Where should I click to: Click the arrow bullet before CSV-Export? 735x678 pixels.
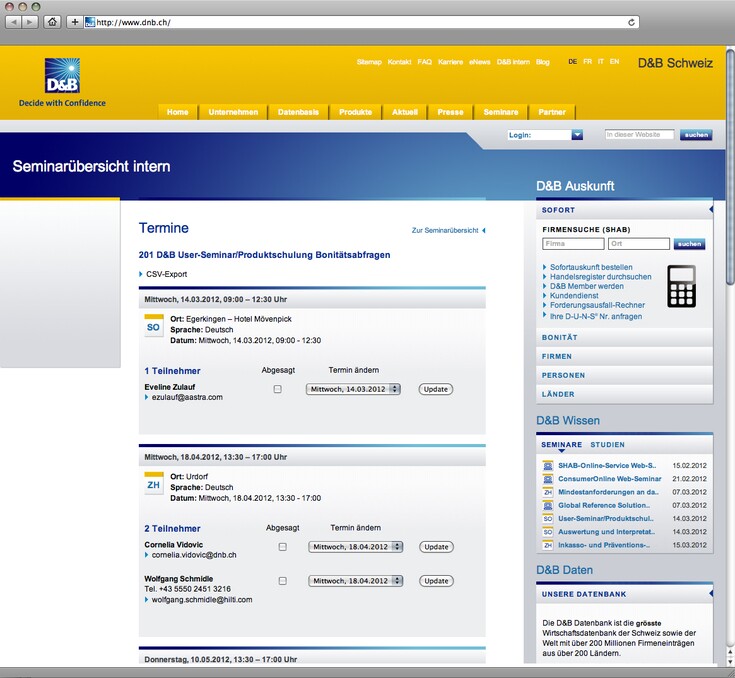point(141,274)
